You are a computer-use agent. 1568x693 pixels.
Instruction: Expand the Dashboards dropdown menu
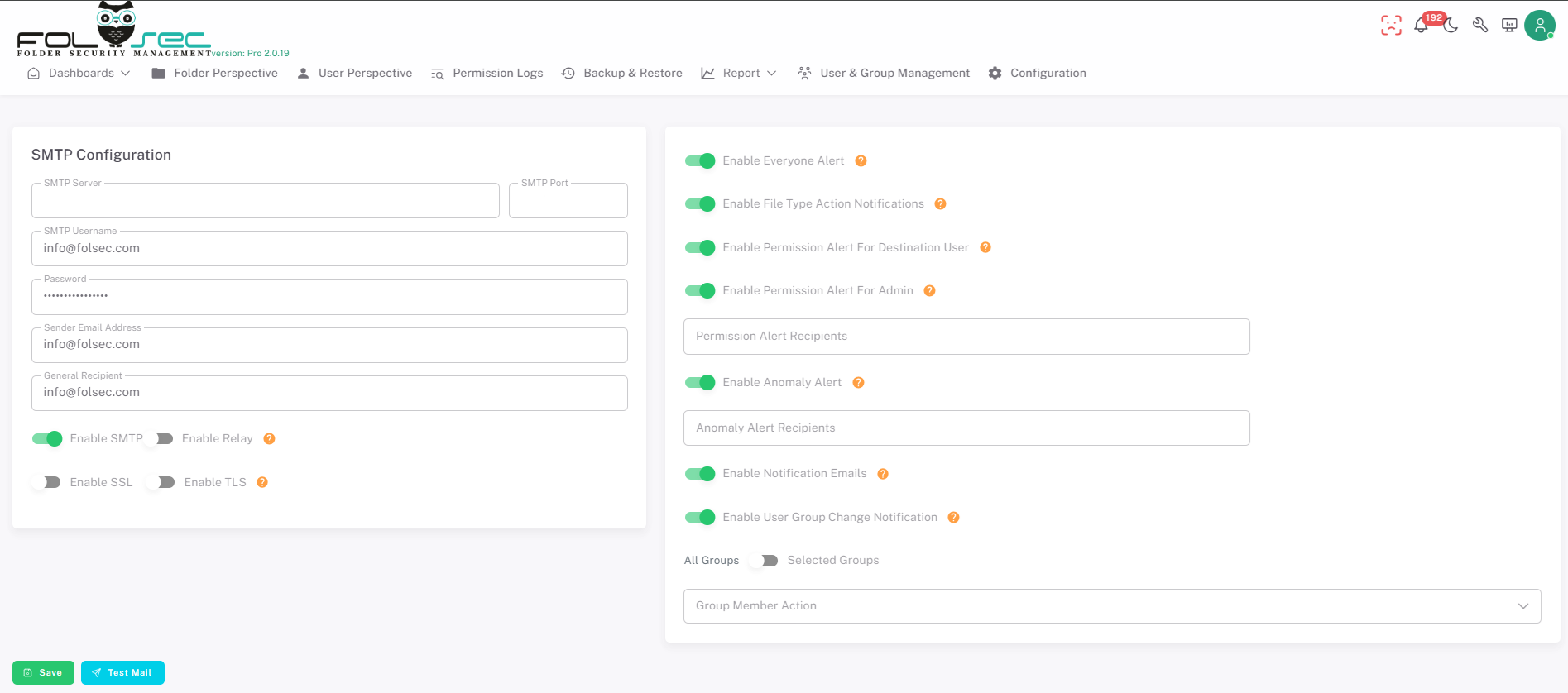tap(79, 73)
